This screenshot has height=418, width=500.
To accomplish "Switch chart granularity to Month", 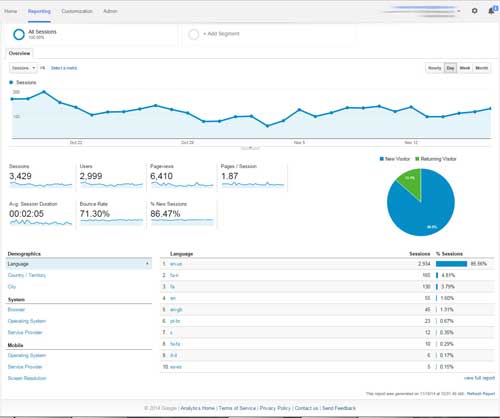I will point(482,68).
